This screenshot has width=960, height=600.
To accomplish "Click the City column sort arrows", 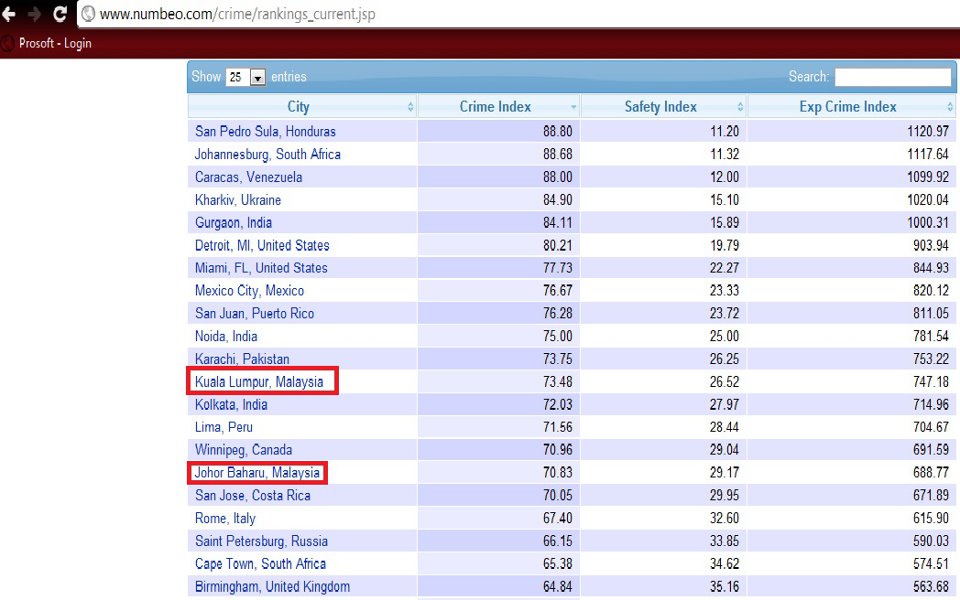I will click(x=410, y=107).
